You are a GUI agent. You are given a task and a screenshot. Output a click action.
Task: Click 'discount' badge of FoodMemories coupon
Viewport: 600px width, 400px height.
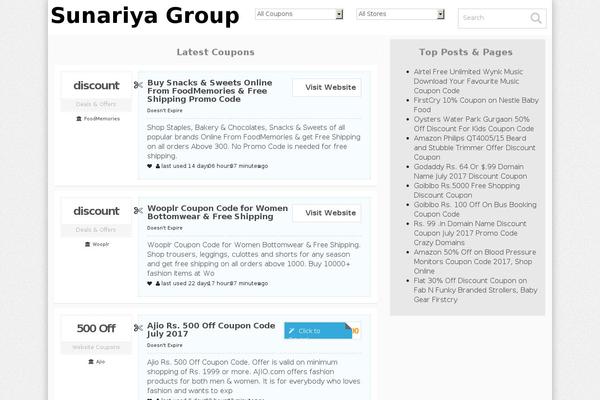click(x=96, y=85)
